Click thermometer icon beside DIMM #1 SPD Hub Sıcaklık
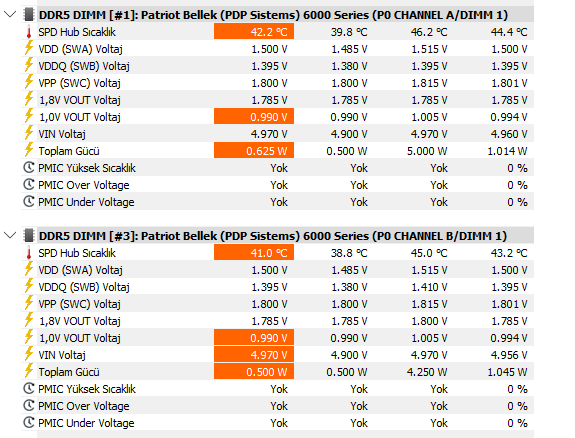Screen dimensions: 575x438 click(29, 32)
